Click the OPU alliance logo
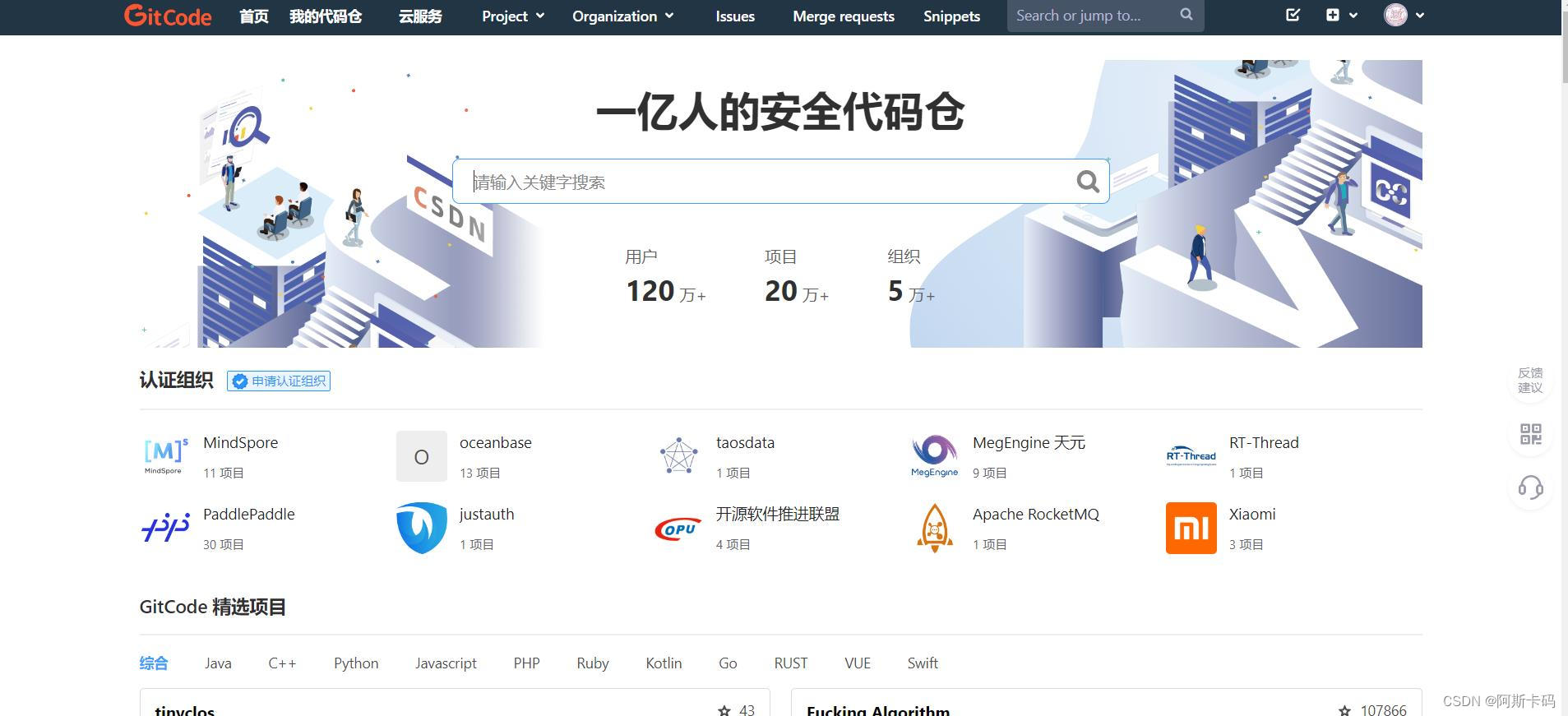The width and height of the screenshot is (1568, 716). click(678, 529)
